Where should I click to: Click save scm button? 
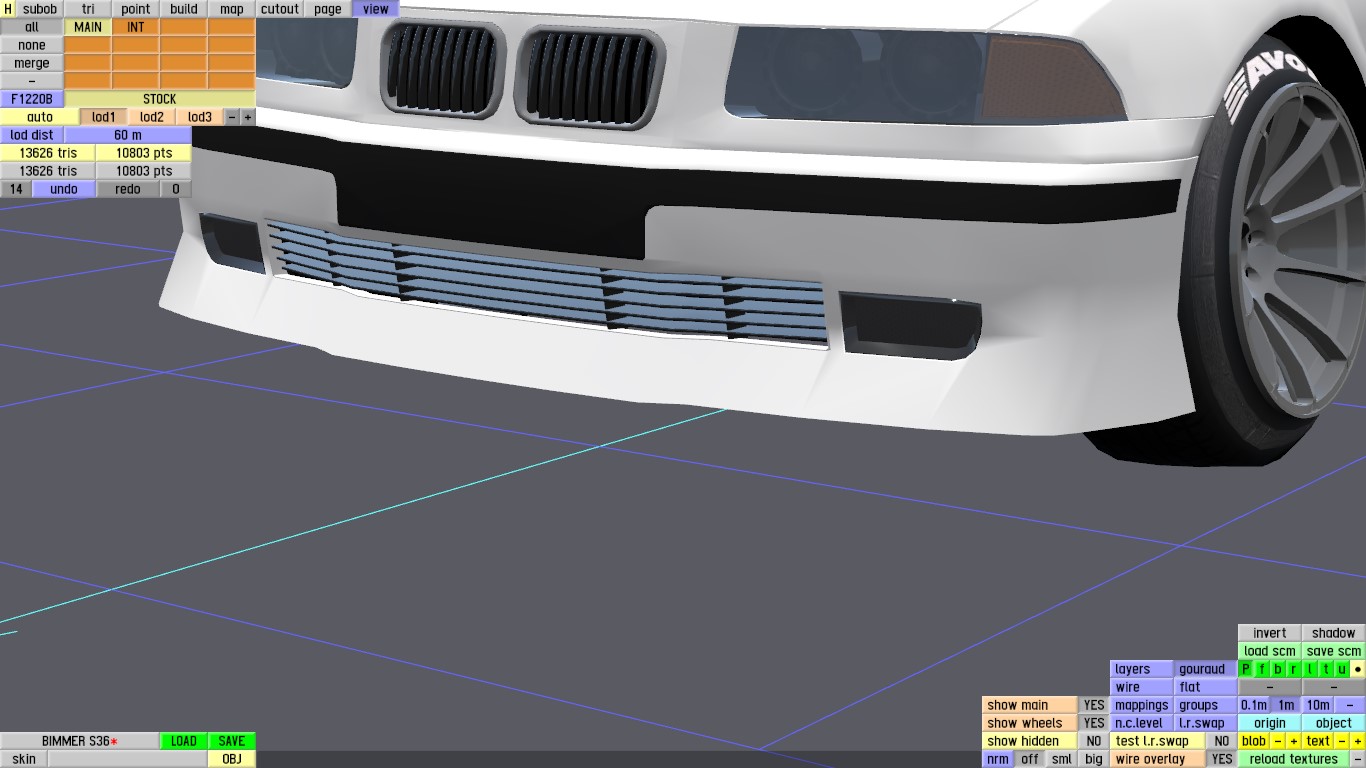tap(1334, 651)
